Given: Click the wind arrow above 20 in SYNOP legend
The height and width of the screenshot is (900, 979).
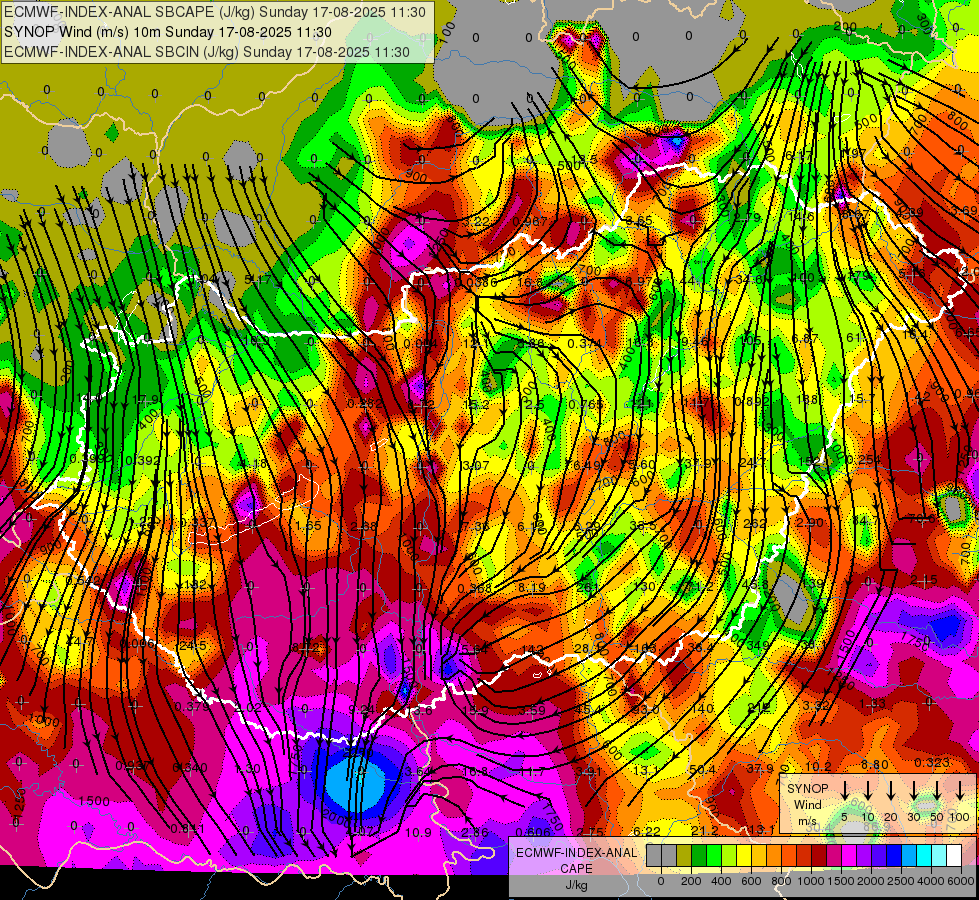Looking at the screenshot, I should pos(891,791).
